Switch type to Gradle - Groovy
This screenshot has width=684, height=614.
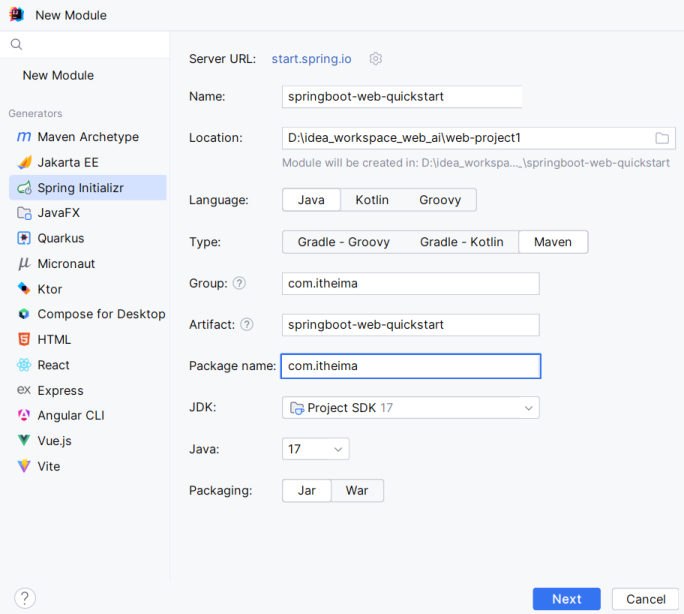(344, 242)
